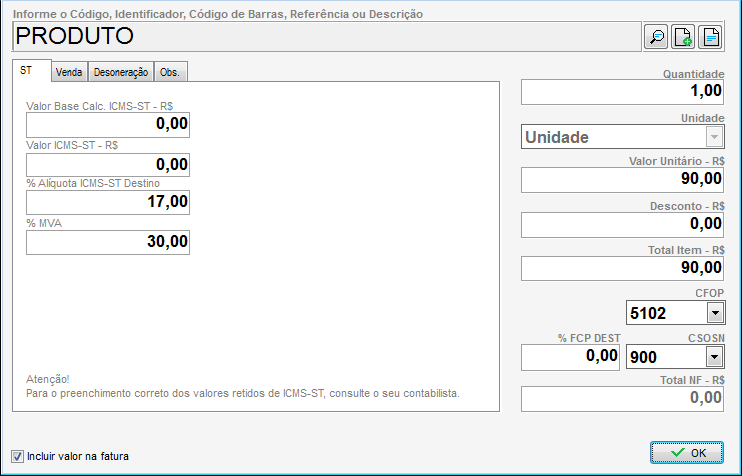
Task: Open the Desoneração tab
Action: [x=121, y=72]
